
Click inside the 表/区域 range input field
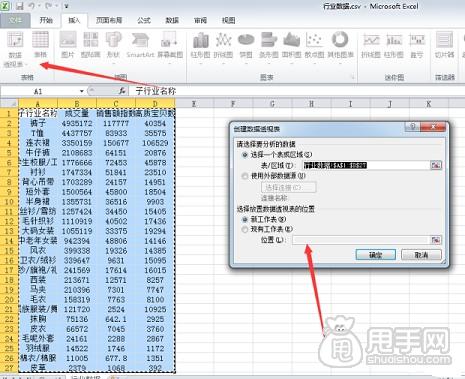pos(366,165)
